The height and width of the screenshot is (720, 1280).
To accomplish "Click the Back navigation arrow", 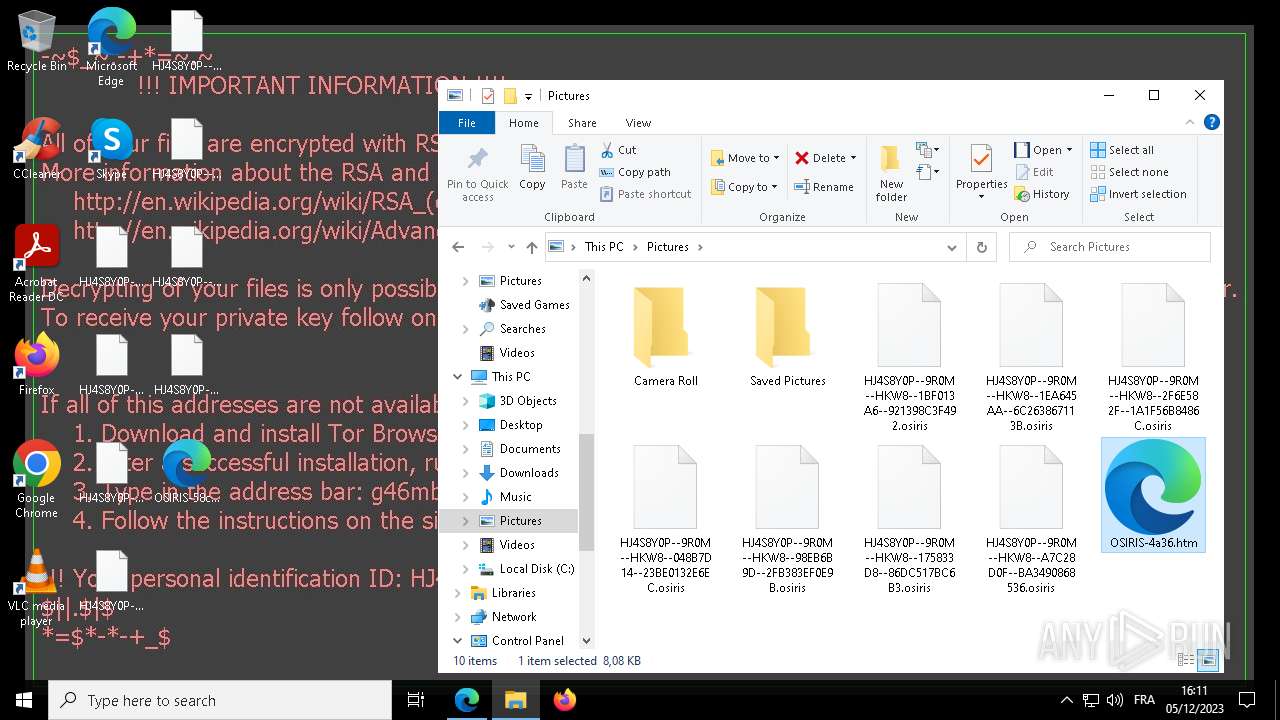I will pos(458,247).
